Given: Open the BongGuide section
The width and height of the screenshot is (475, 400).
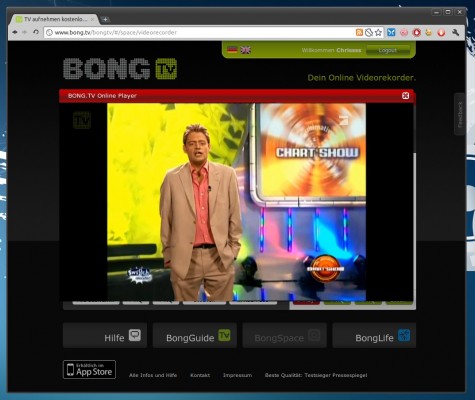Looking at the screenshot, I should [195, 335].
